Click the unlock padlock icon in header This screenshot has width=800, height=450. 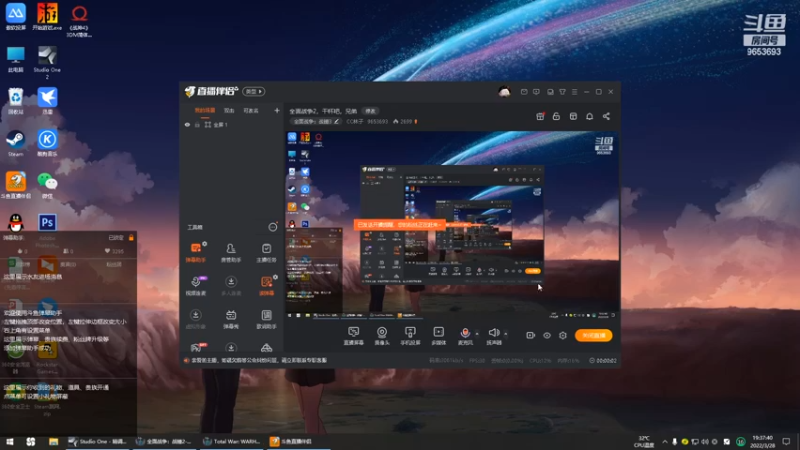[556, 116]
